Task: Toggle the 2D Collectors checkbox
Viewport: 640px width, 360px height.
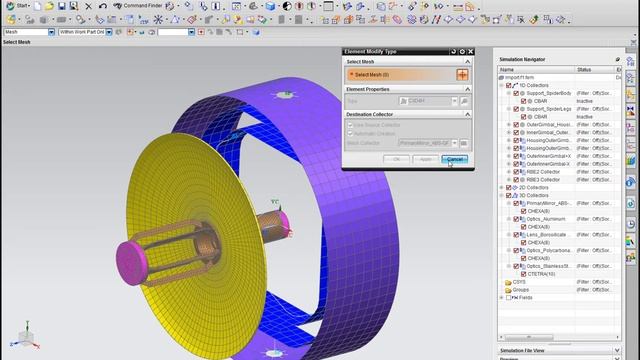Action: tap(509, 188)
